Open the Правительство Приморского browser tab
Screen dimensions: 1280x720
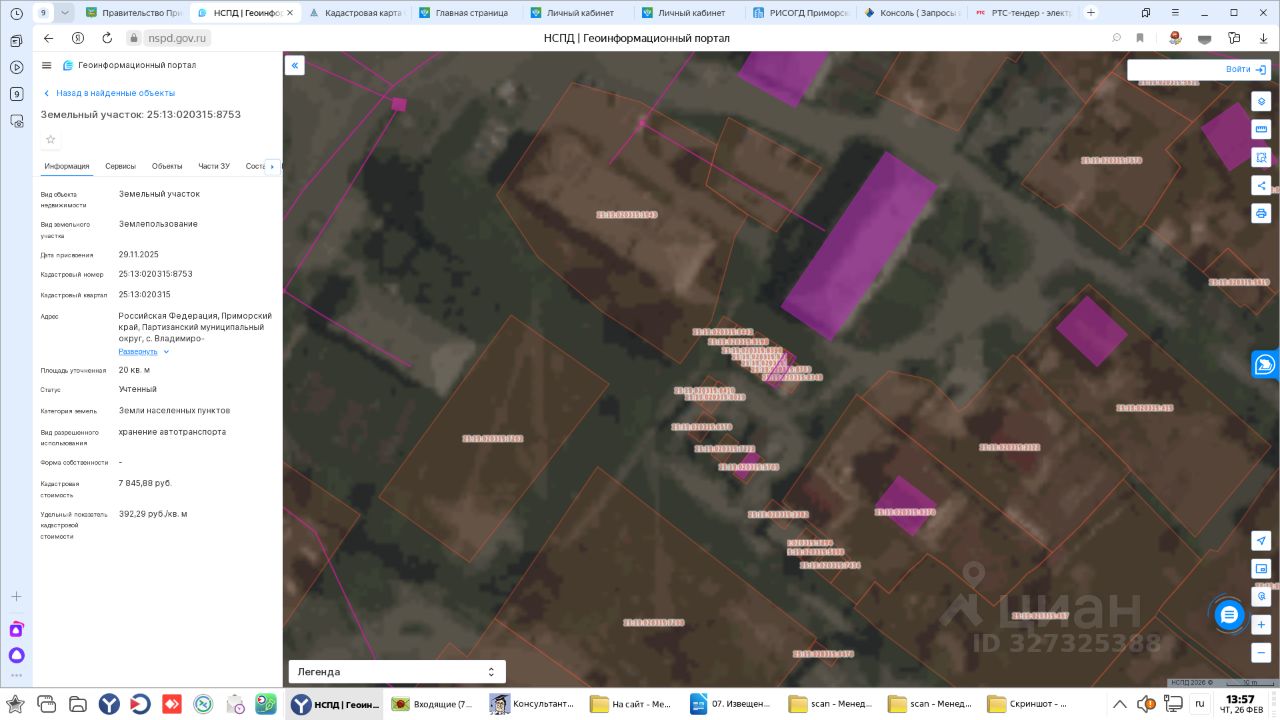point(133,13)
